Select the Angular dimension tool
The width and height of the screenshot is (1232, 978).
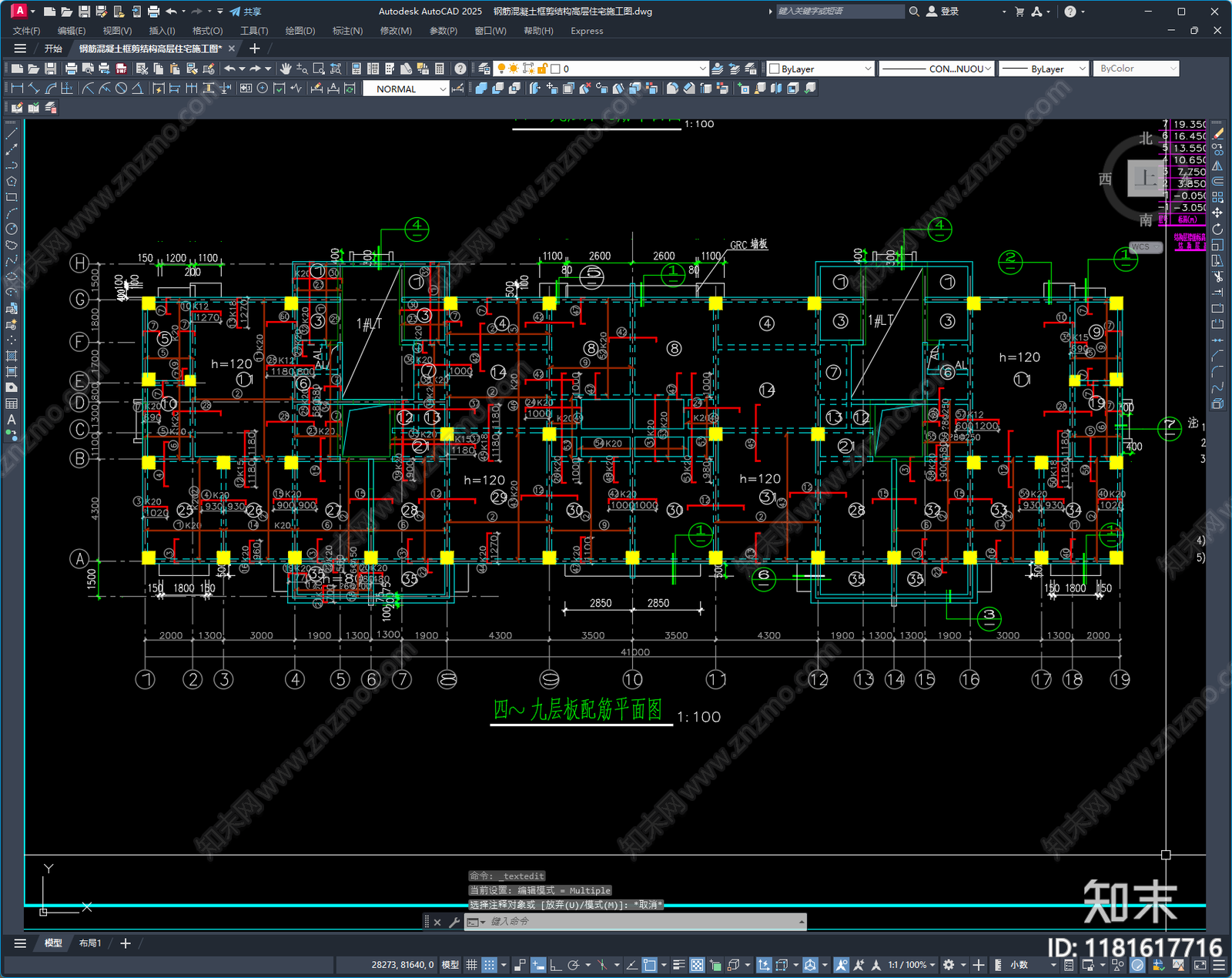pos(137,89)
